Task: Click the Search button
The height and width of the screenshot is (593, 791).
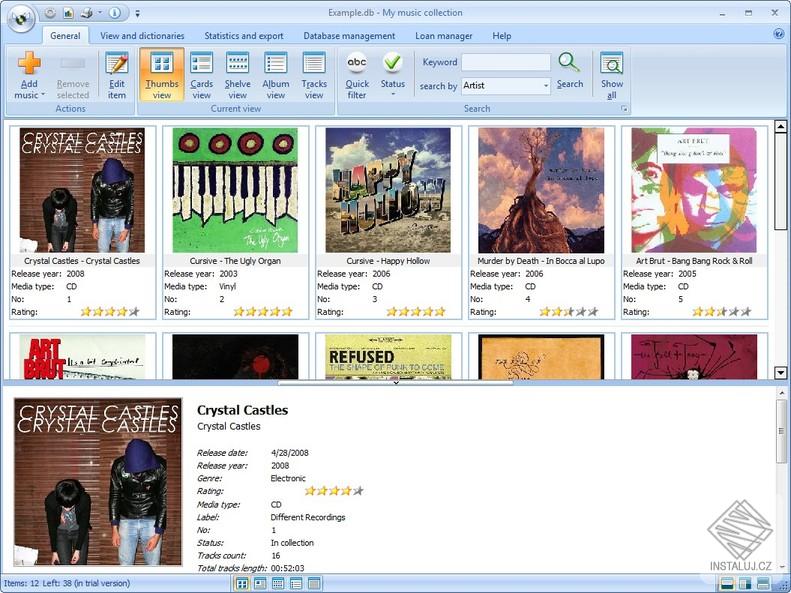Action: [570, 69]
